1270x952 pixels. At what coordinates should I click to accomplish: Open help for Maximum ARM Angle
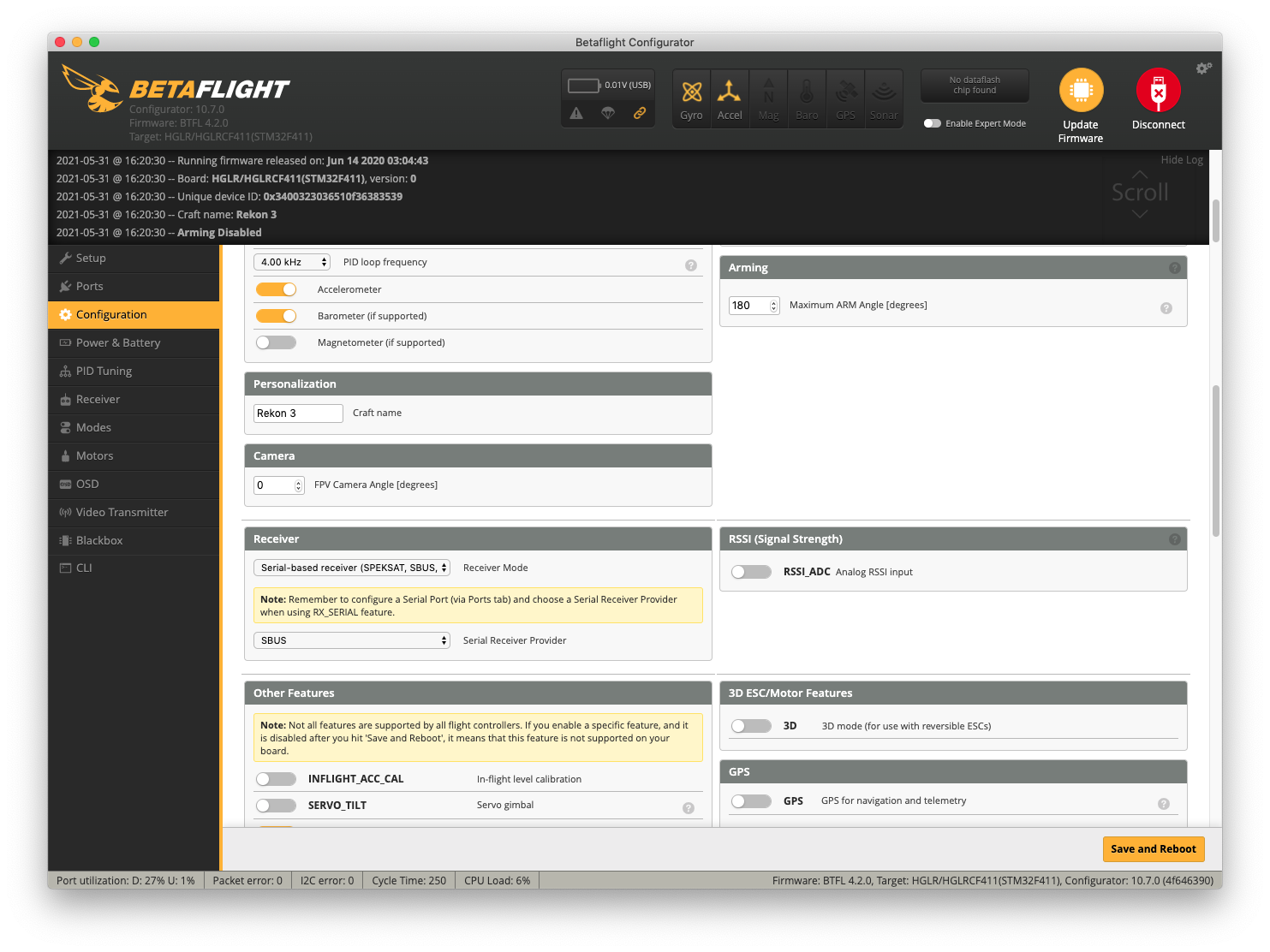pos(1166,308)
